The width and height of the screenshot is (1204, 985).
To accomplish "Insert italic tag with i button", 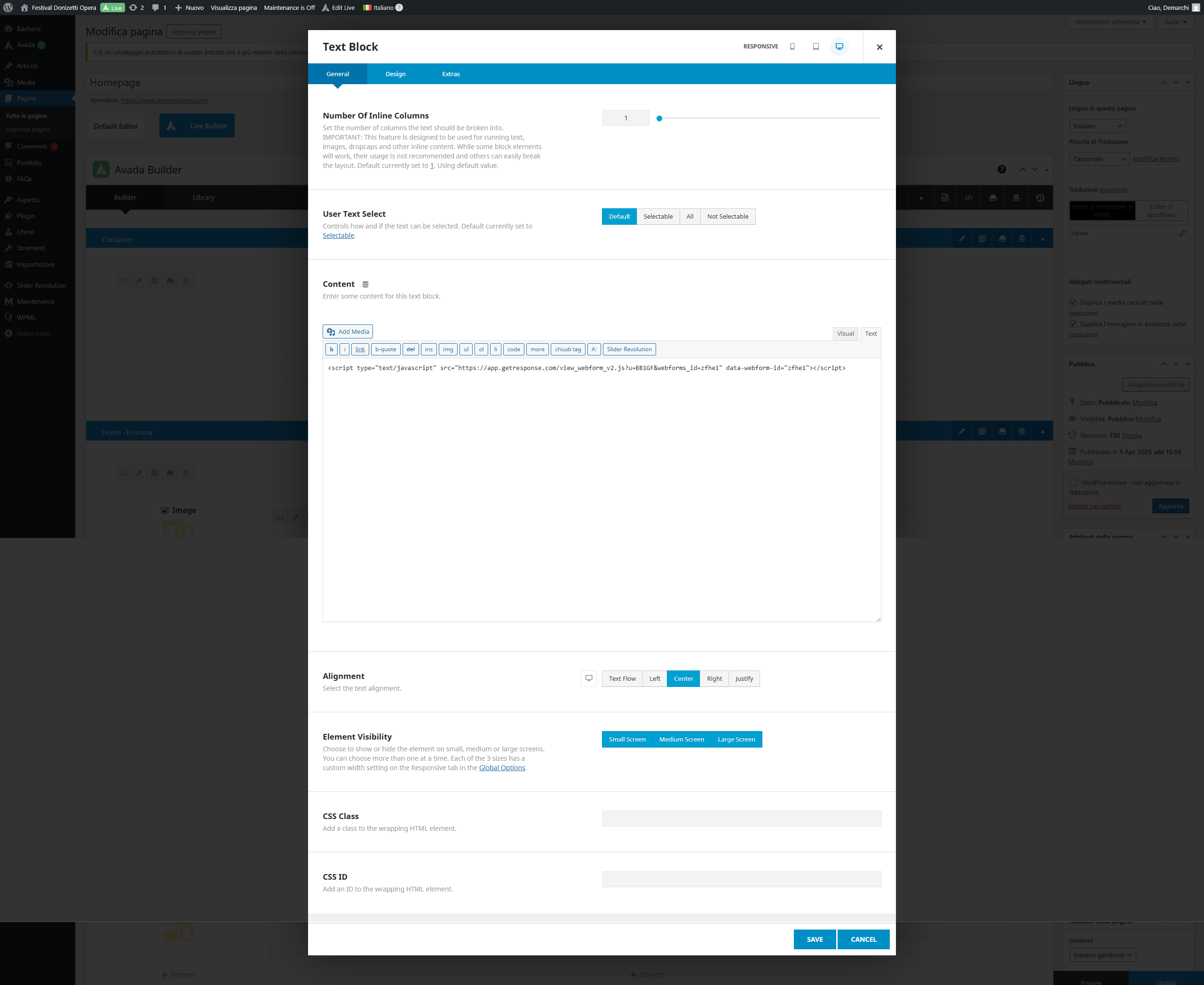I will click(345, 349).
